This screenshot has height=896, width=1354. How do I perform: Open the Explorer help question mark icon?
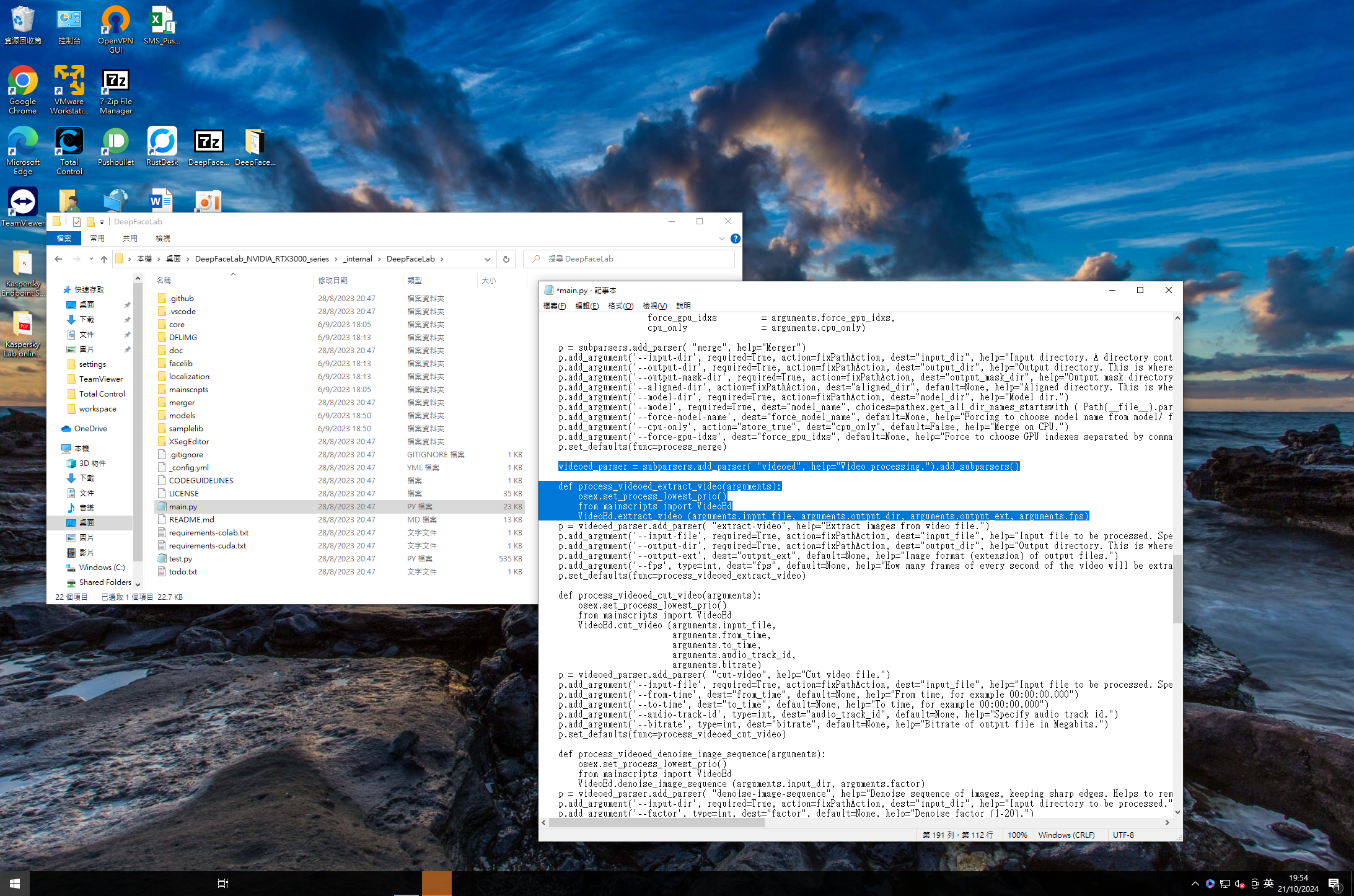(x=735, y=239)
